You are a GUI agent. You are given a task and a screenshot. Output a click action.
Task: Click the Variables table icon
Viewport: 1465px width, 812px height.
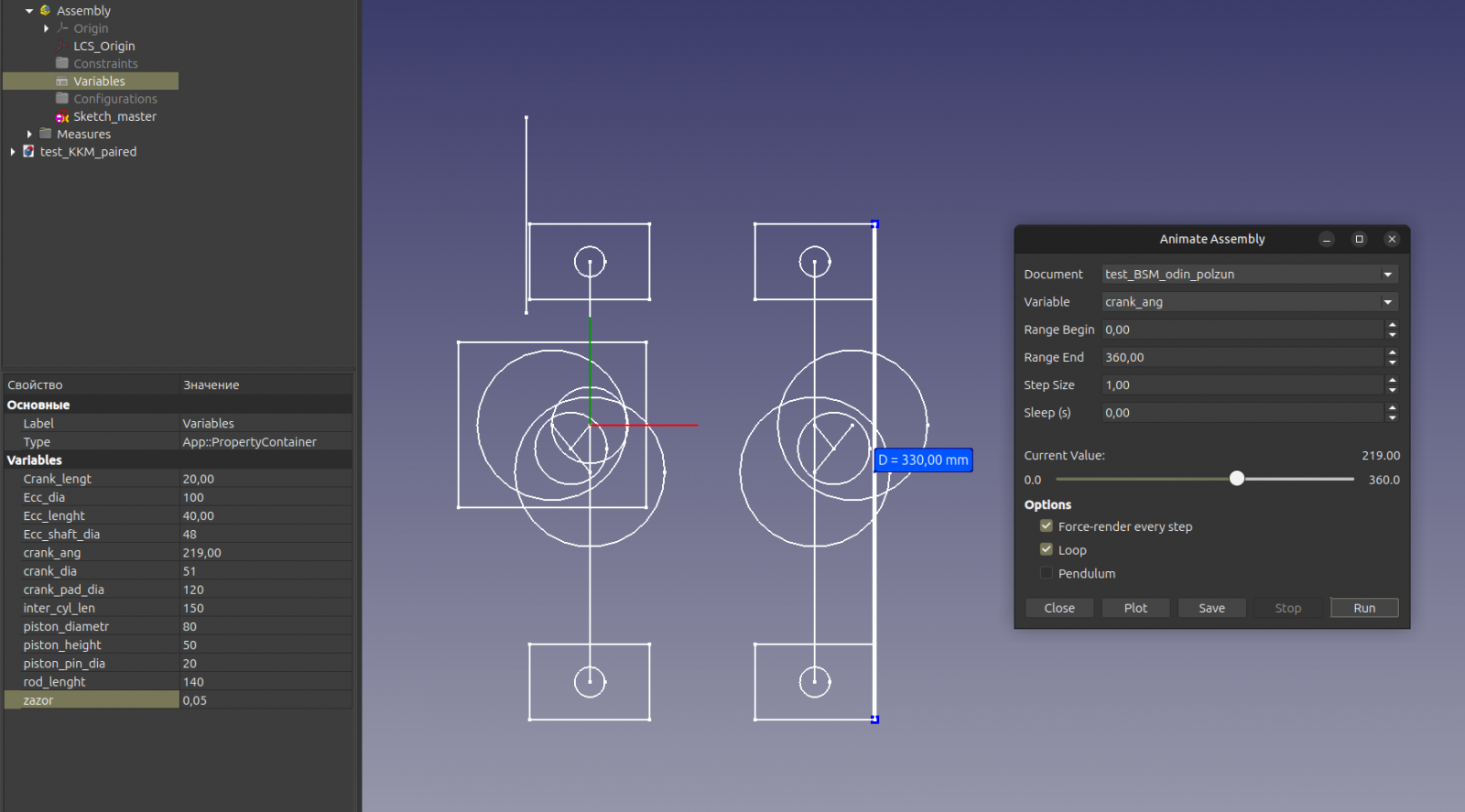tap(62, 81)
